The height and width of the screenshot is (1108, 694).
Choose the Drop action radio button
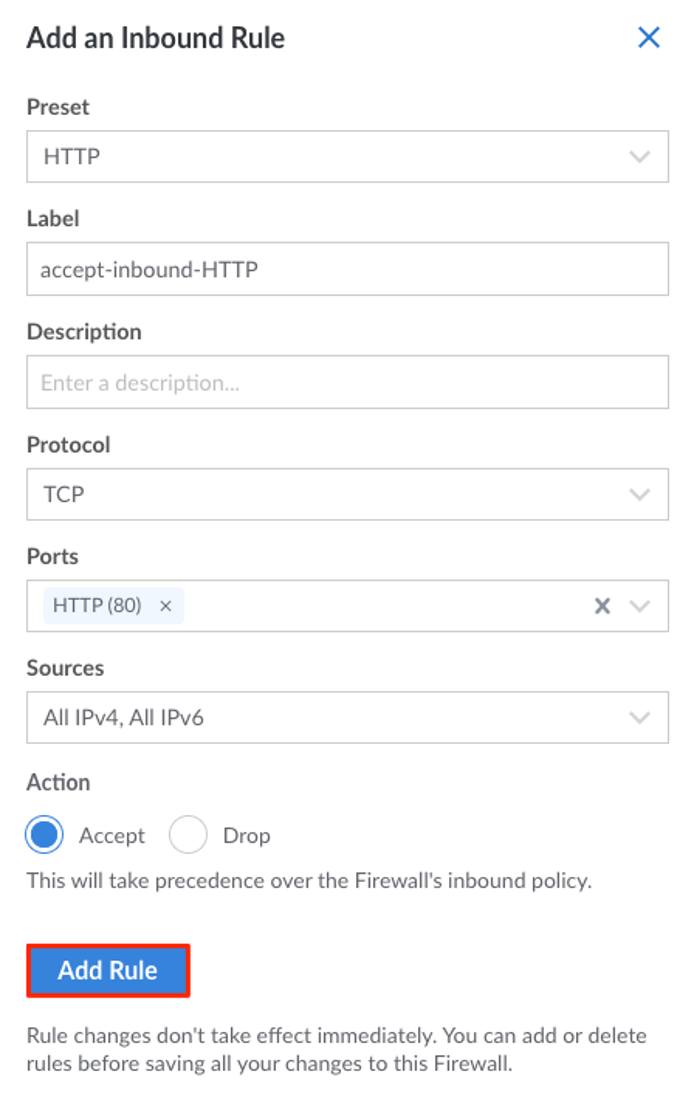click(187, 835)
